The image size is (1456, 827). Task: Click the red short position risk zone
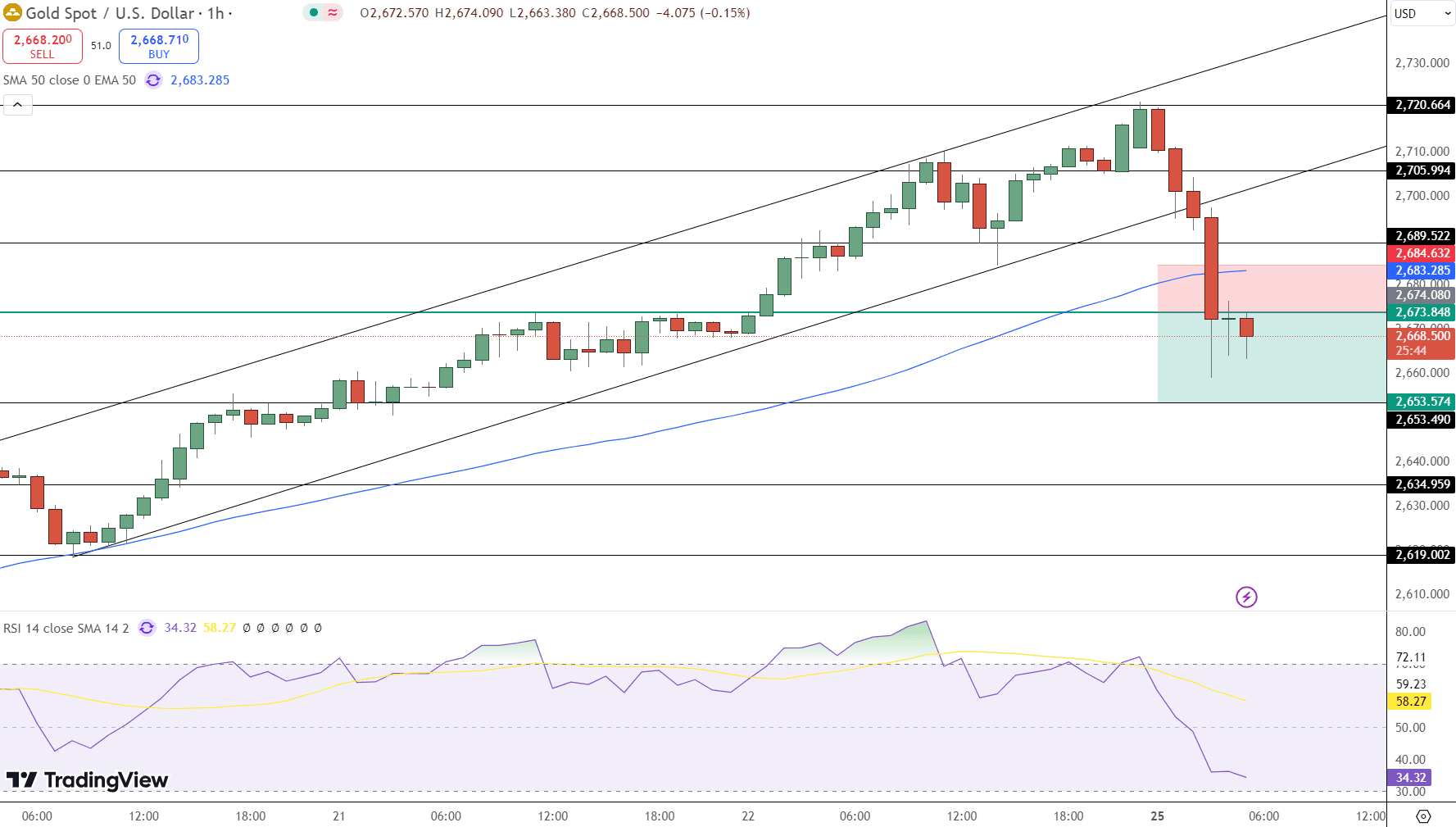[1272, 289]
